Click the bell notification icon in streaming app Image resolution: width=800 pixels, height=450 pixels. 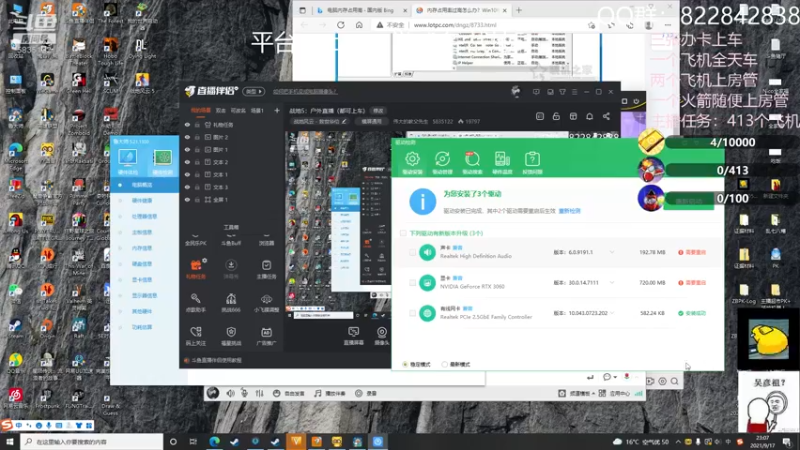[x=589, y=116]
